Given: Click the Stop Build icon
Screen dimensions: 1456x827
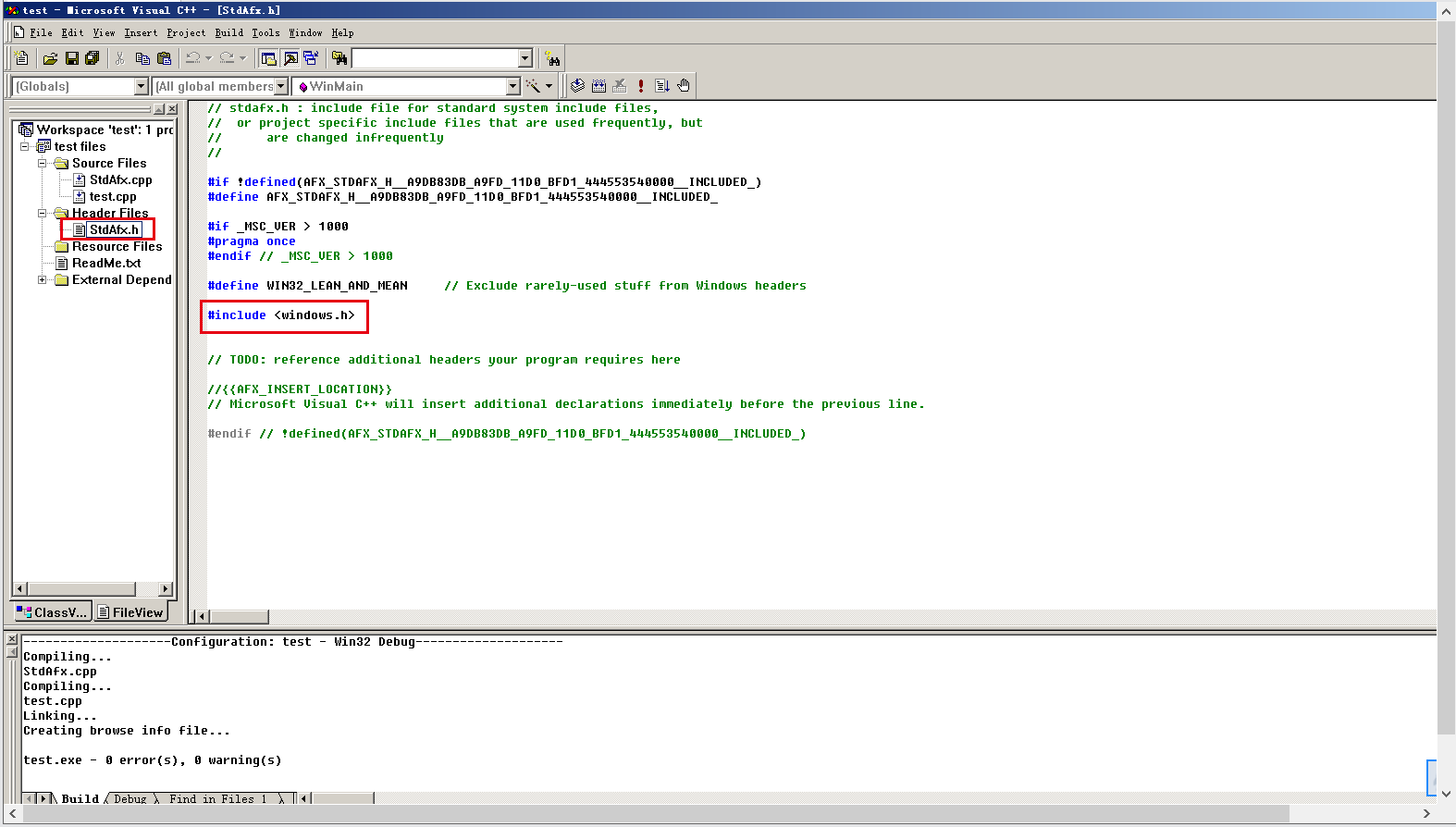Looking at the screenshot, I should click(x=620, y=86).
